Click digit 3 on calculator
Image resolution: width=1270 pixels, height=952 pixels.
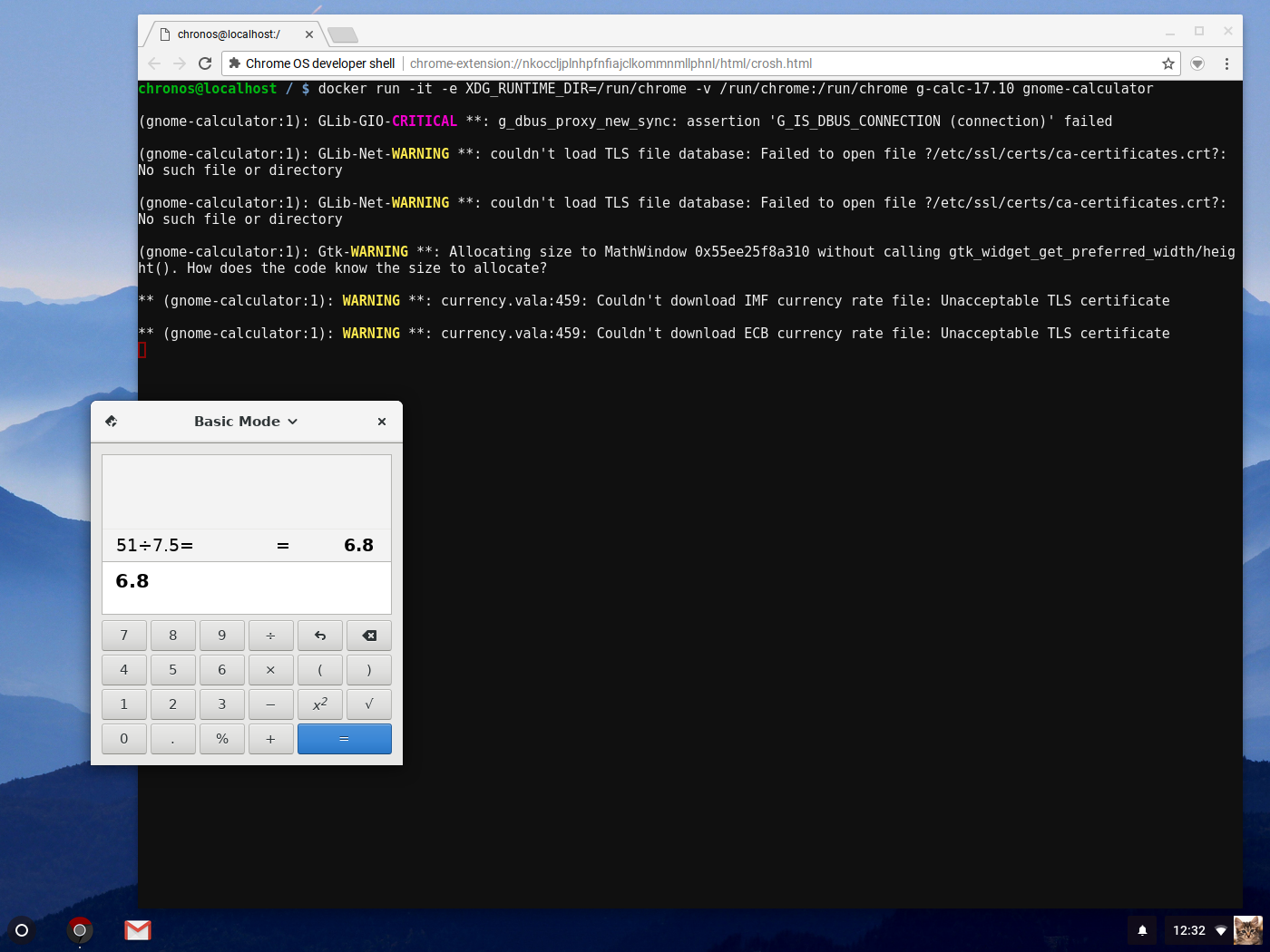click(x=222, y=704)
